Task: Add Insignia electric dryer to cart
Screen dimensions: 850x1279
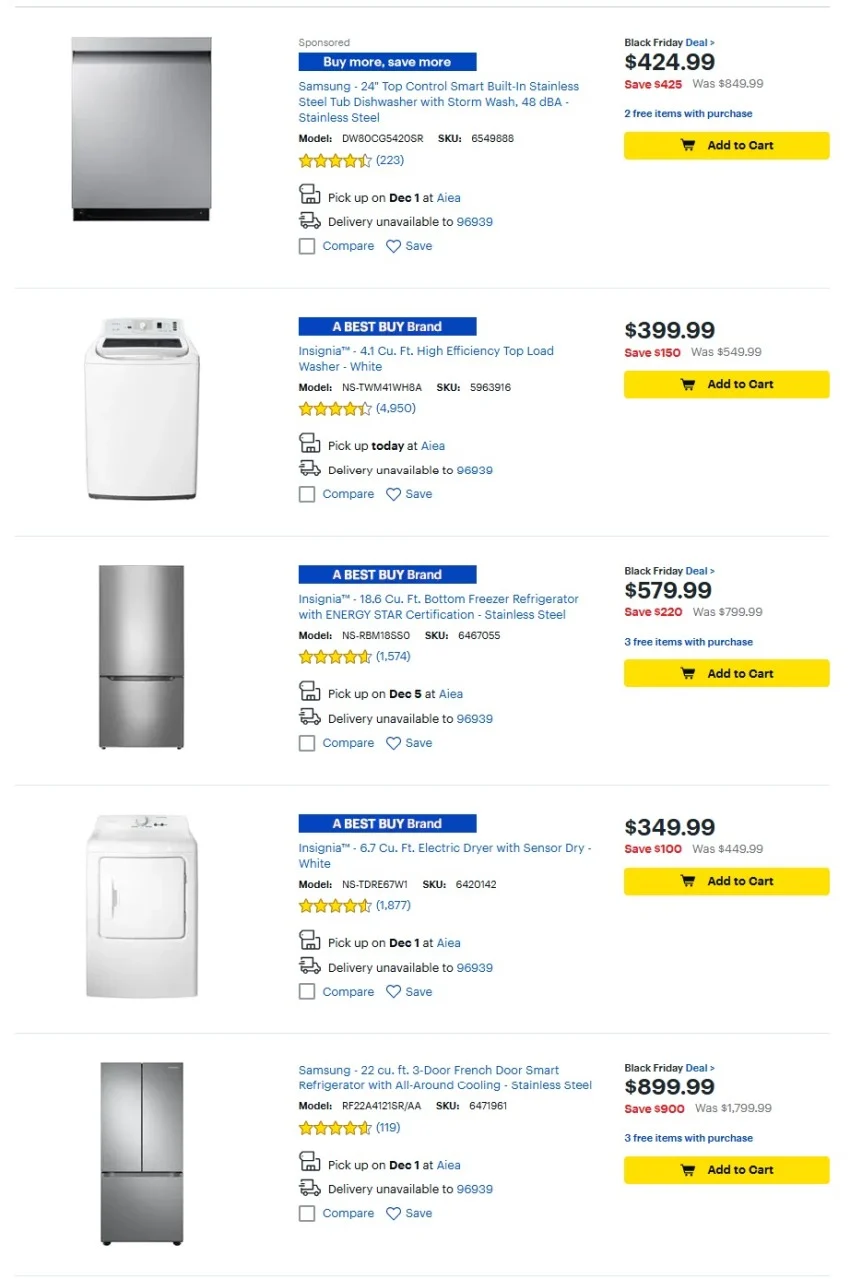Action: (726, 881)
